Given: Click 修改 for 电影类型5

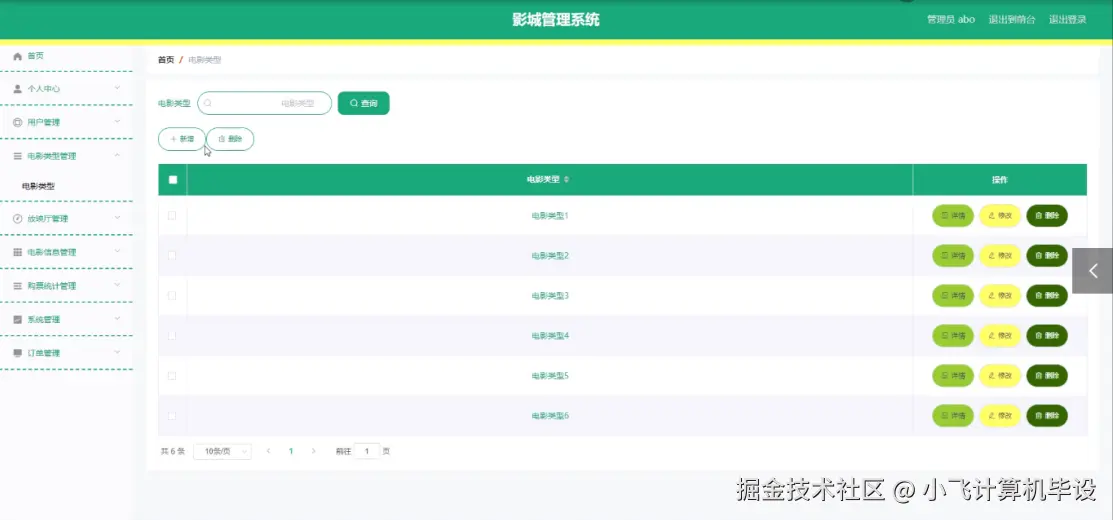Looking at the screenshot, I should [x=1000, y=376].
